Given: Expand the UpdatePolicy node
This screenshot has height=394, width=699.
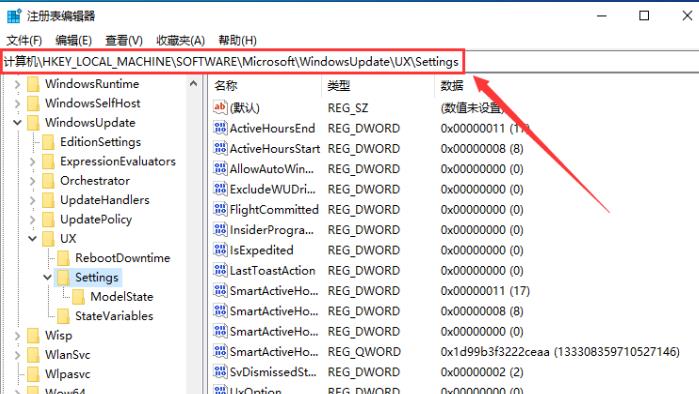Looking at the screenshot, I should pyautogui.click(x=32, y=219).
